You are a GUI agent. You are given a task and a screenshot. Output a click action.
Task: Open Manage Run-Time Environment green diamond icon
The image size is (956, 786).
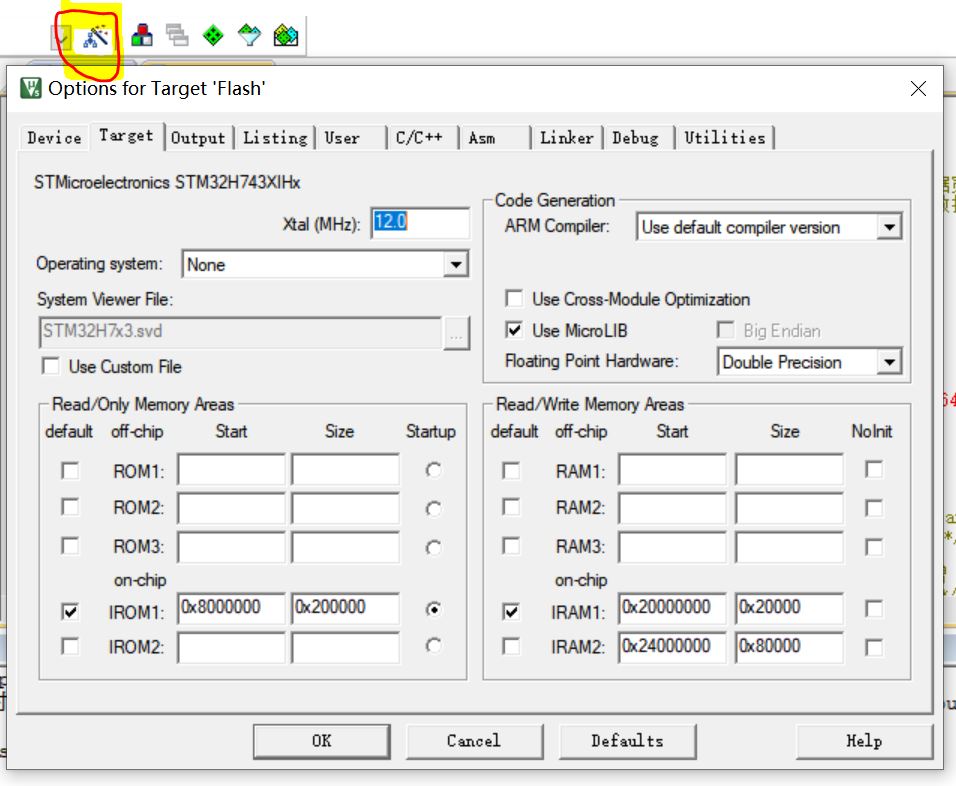click(213, 35)
